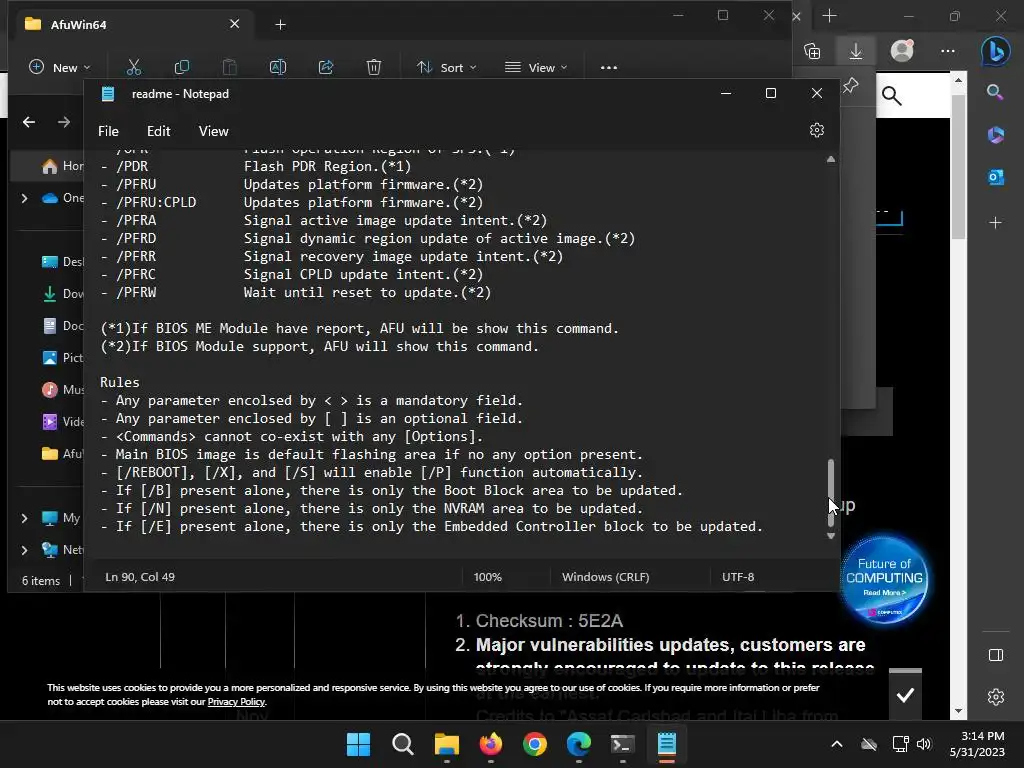
Task: Select AfuWin64 folder in sidebar
Action: coord(63,453)
